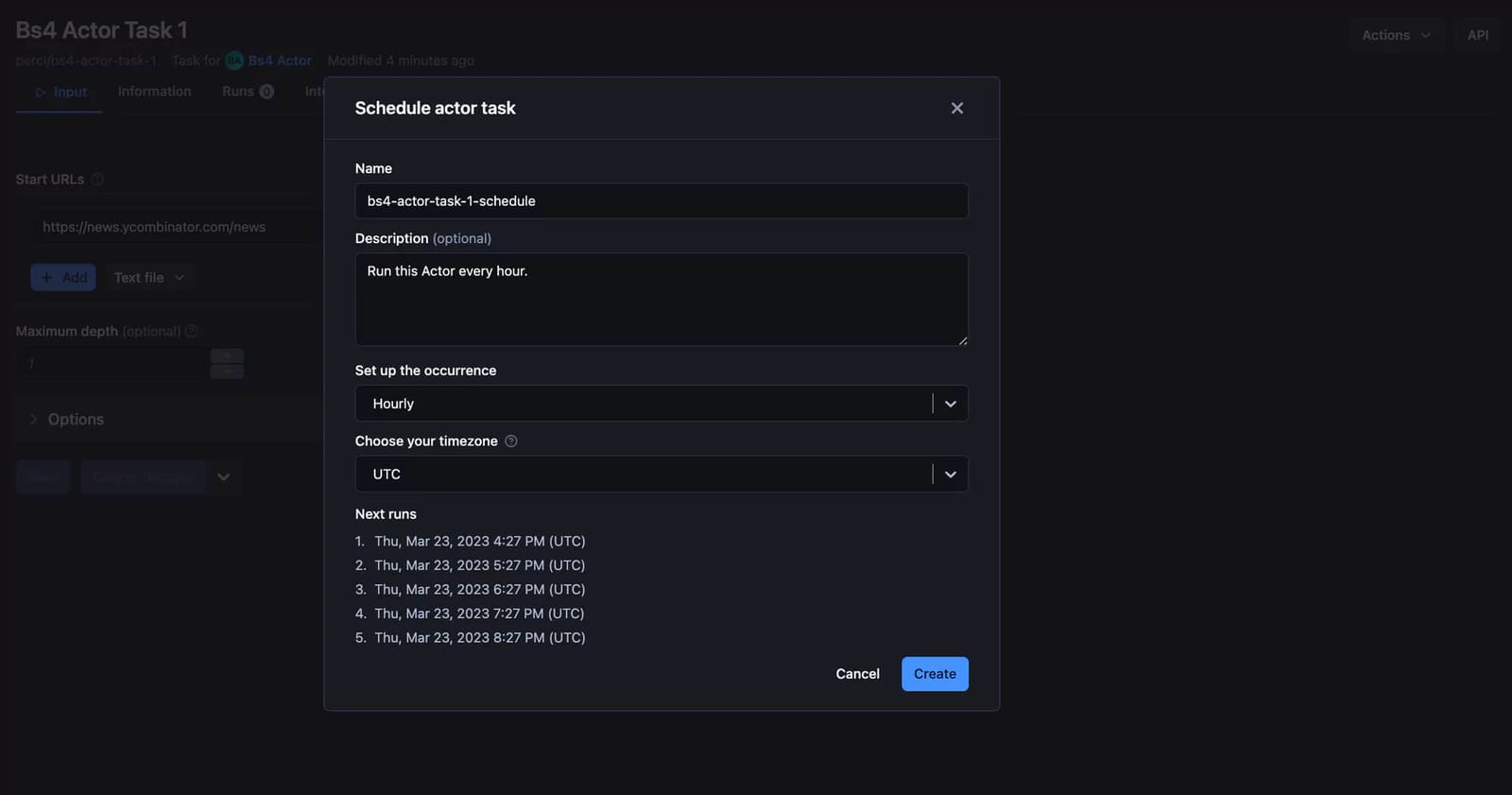Open the Hourly occurrence dropdown
1512x795 pixels.
[x=661, y=404]
